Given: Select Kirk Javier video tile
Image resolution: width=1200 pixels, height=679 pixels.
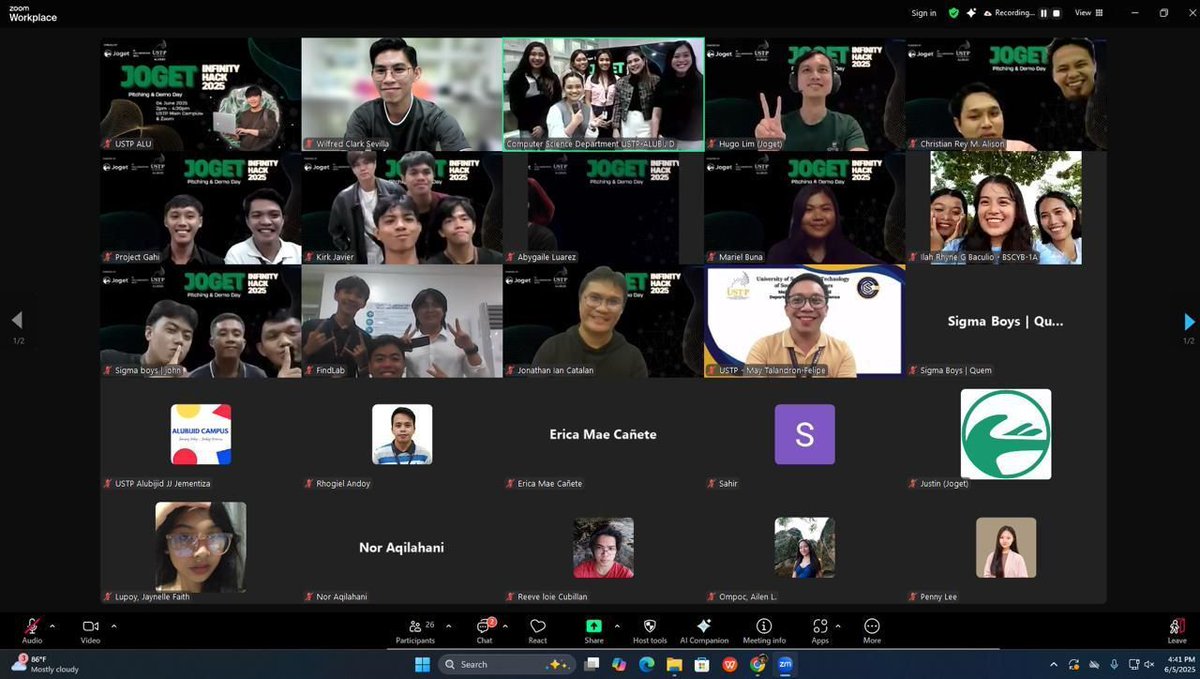Looking at the screenshot, I should (402, 208).
